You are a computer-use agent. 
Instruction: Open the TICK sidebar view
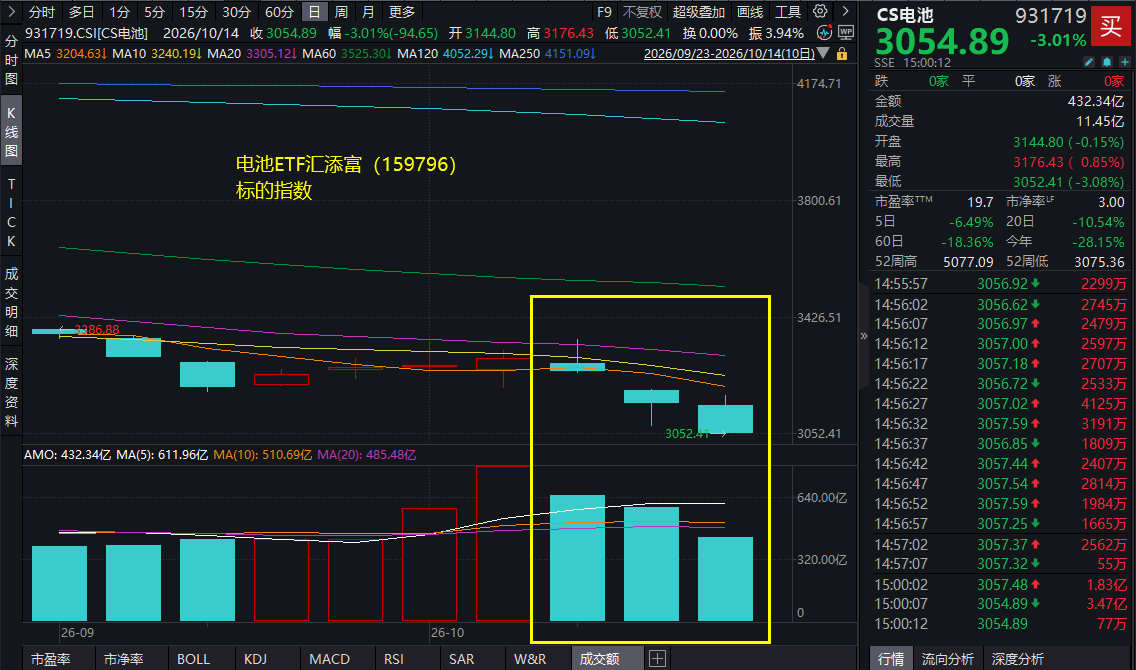coord(11,212)
